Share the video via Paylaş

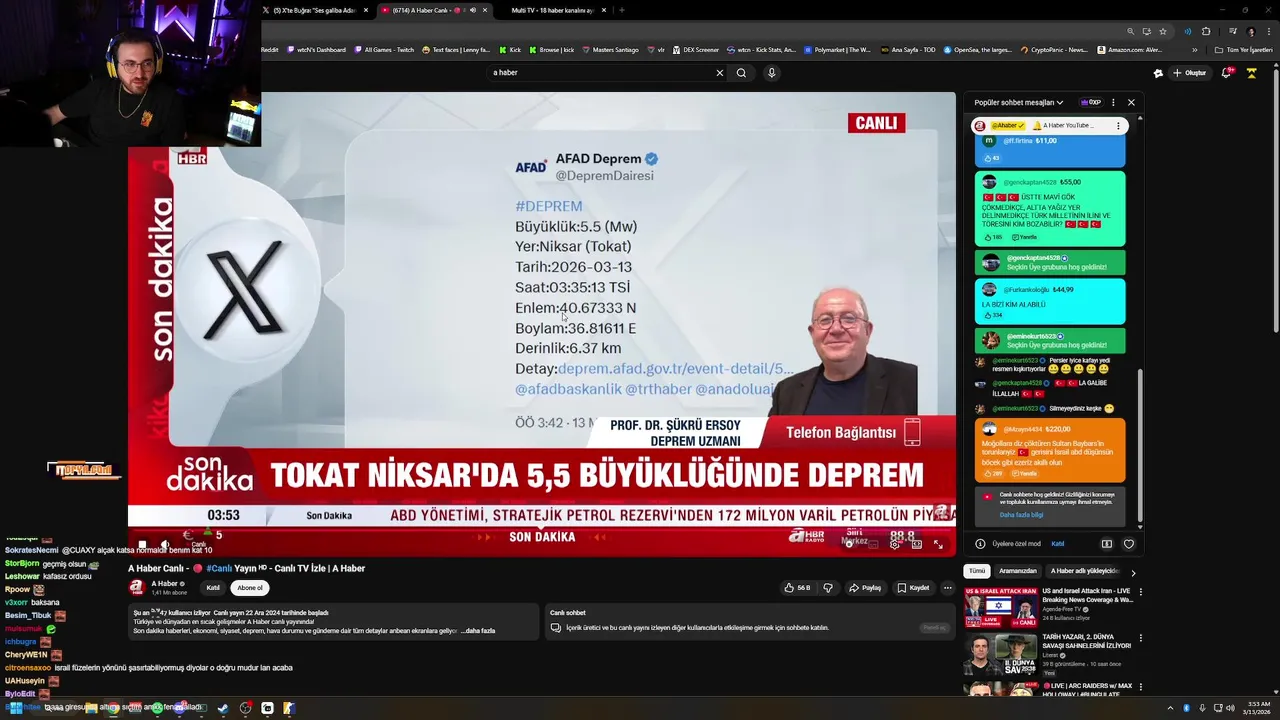coord(865,588)
